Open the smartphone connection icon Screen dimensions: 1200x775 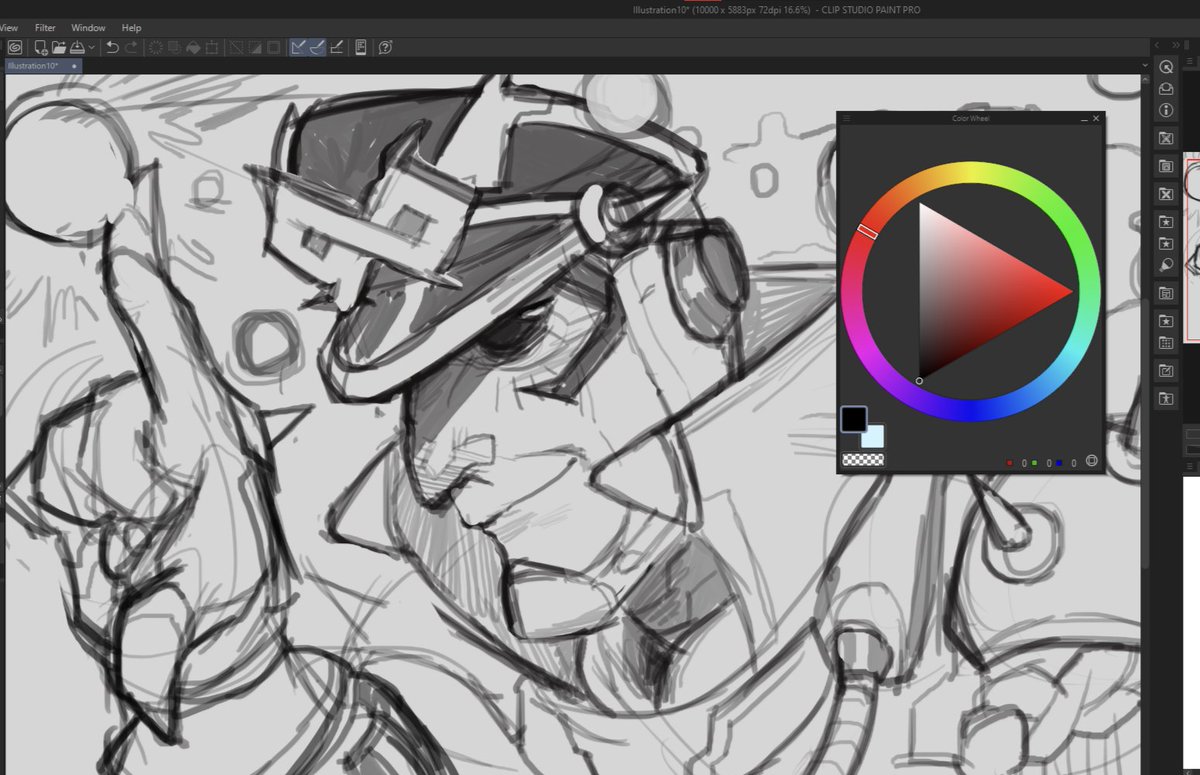[x=361, y=47]
